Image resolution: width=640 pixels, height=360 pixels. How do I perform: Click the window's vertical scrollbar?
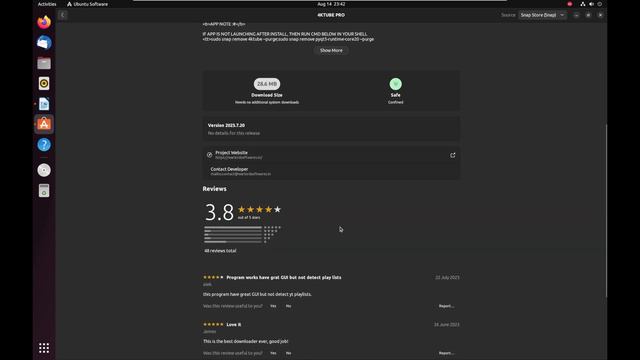click(x=606, y=210)
